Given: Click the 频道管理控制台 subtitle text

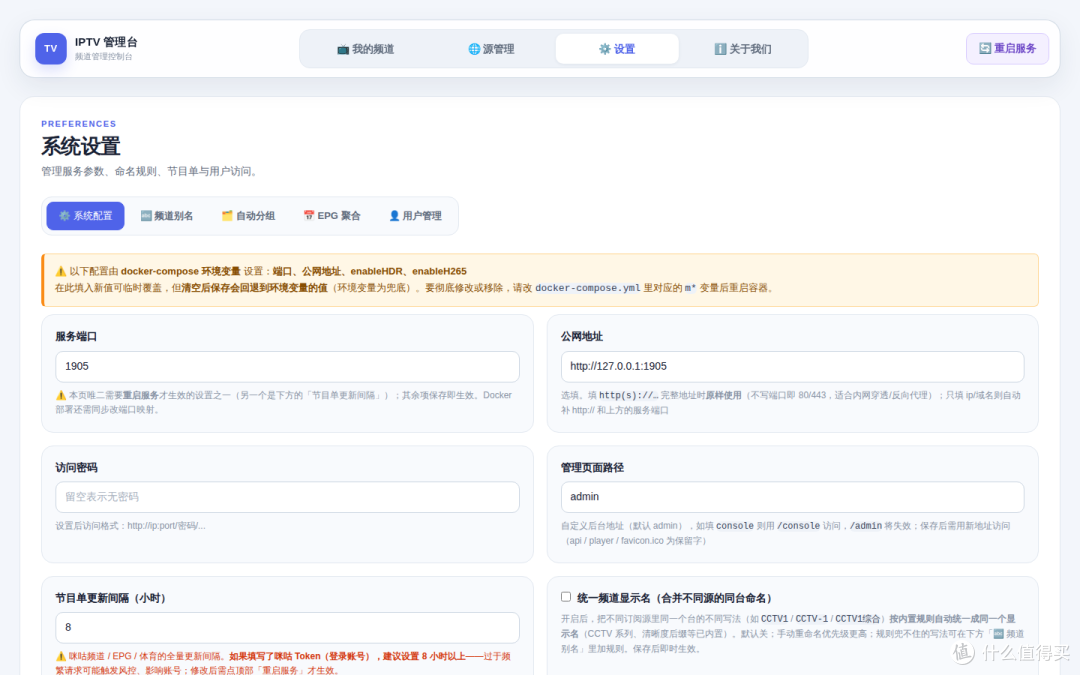Looking at the screenshot, I should click(103, 56).
